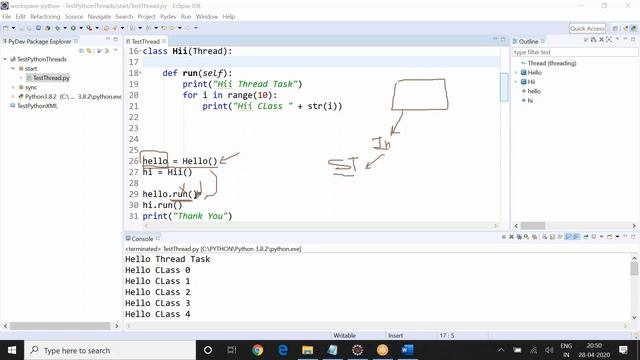The image size is (640, 360).
Task: Expand the Python3.8.2 interpreter node
Action: point(13,96)
